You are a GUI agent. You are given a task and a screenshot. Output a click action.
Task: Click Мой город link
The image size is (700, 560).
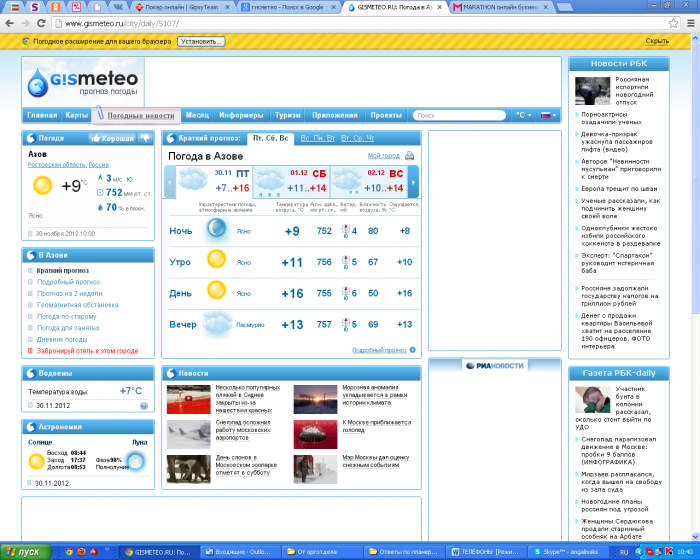coord(383,155)
